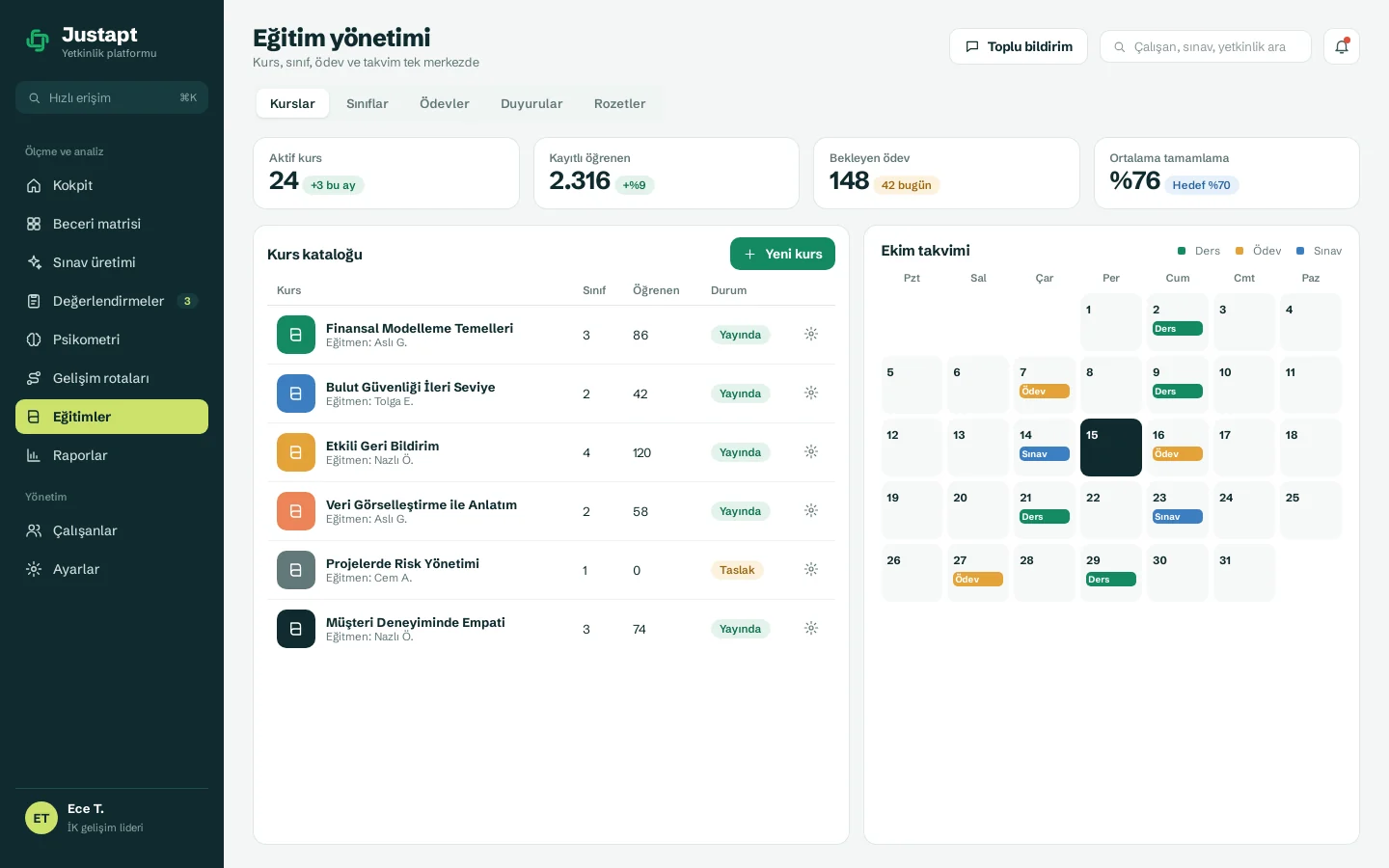Screen dimensions: 1389x868
Task: Click the Çalışan, sınav, yetkinlik ara search box
Action: point(1206,46)
